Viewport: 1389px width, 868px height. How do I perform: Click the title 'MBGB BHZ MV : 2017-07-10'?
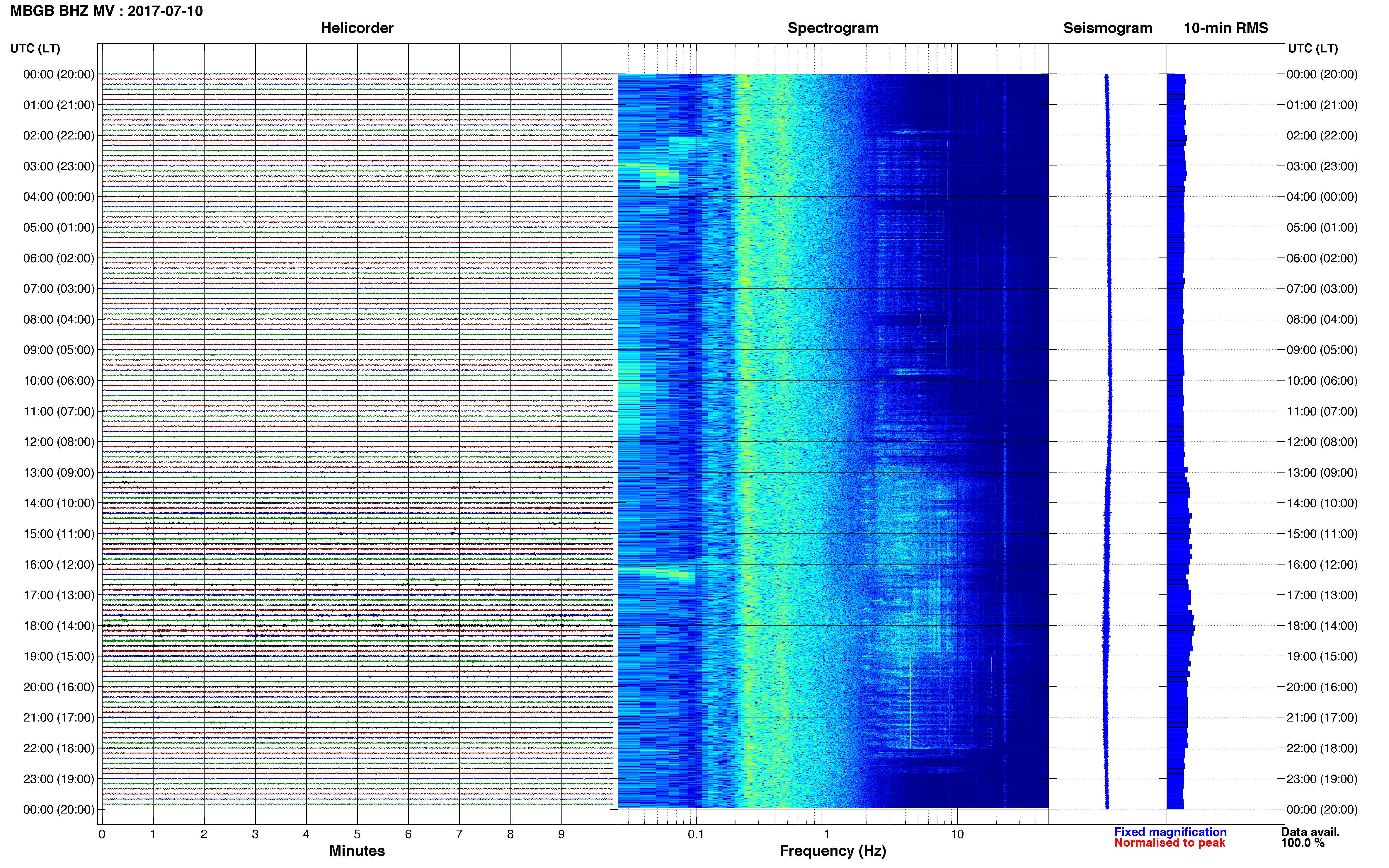[107, 11]
